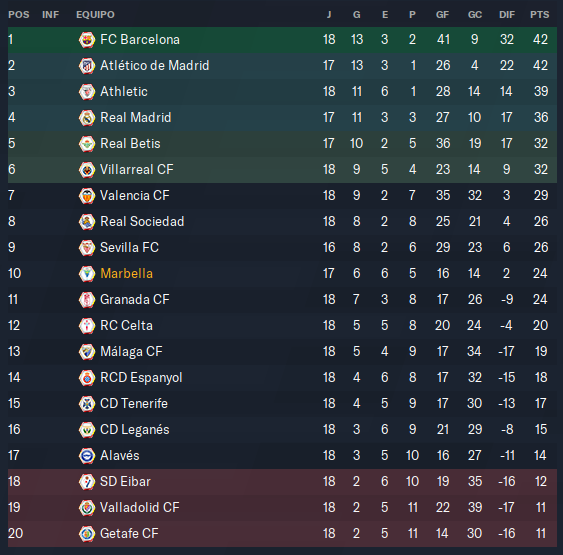Click the Real Betis crest icon

[x=87, y=144]
